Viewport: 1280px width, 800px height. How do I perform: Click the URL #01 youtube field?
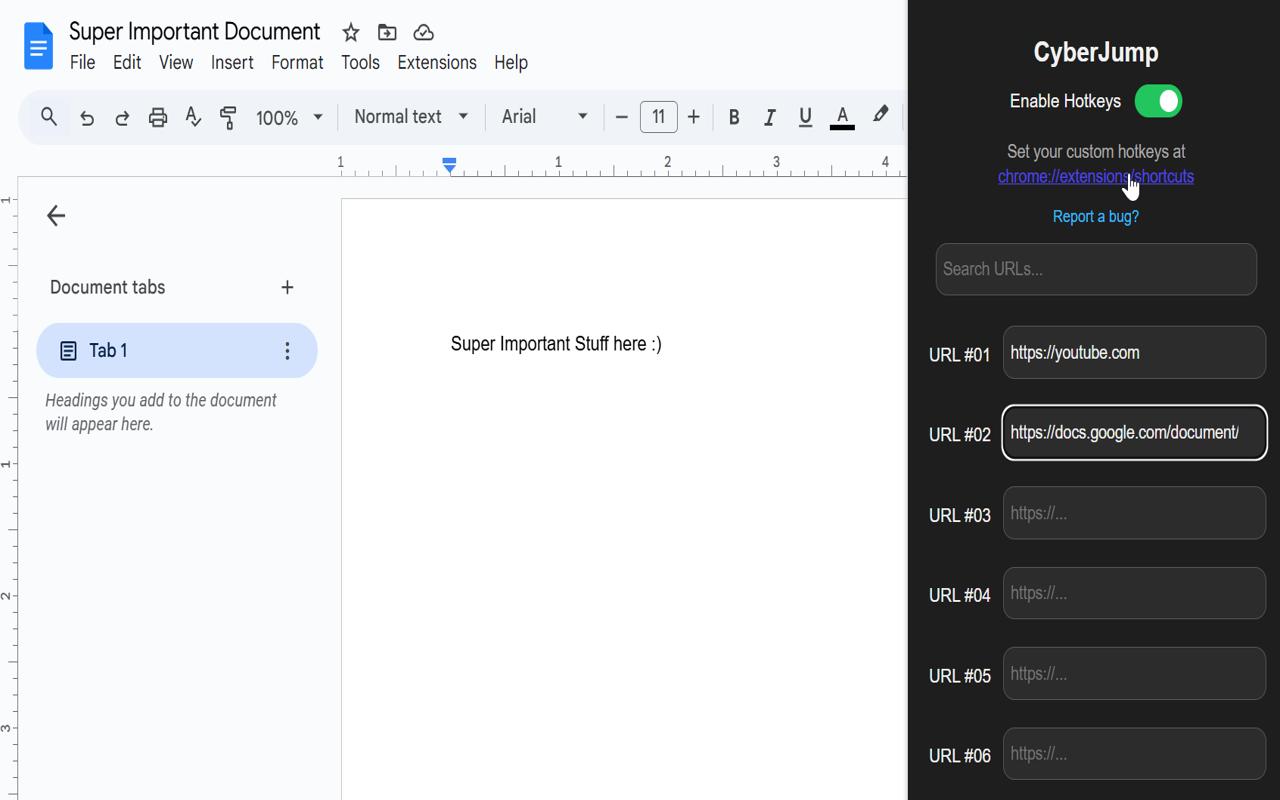point(1134,352)
